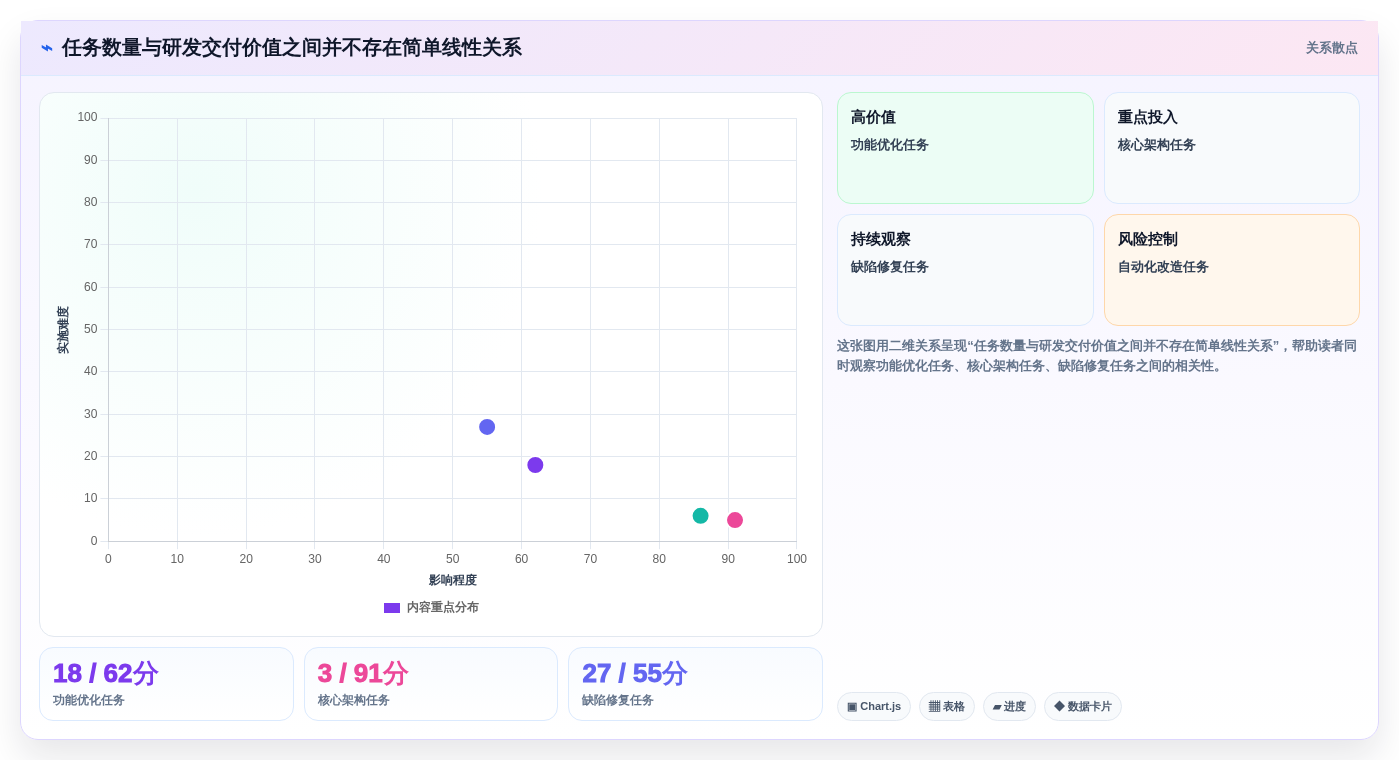1399x760 pixels.
Task: Click the 50 label on the x-axis
Action: click(x=453, y=559)
